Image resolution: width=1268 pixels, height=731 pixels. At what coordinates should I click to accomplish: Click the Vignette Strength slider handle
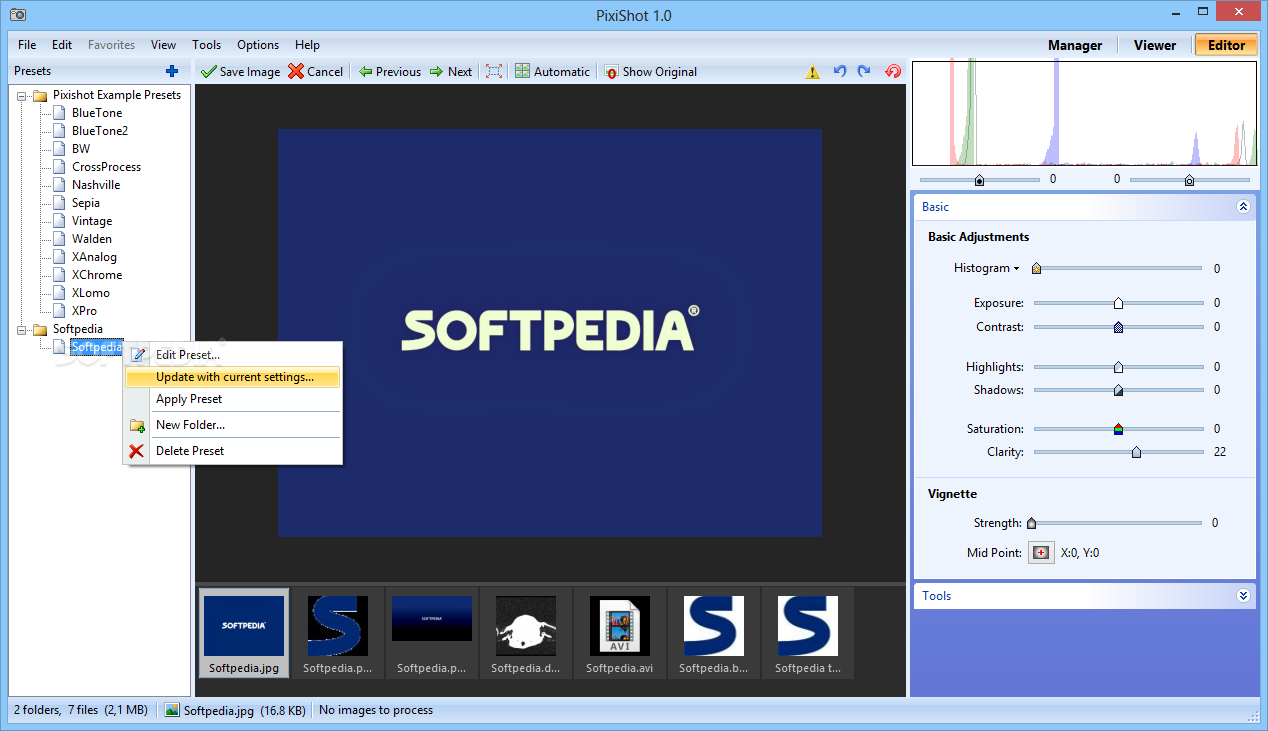tap(1032, 523)
